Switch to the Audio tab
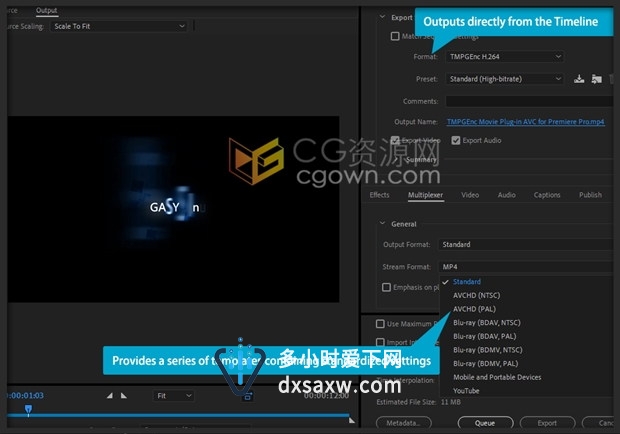620x434 pixels. pyautogui.click(x=507, y=195)
